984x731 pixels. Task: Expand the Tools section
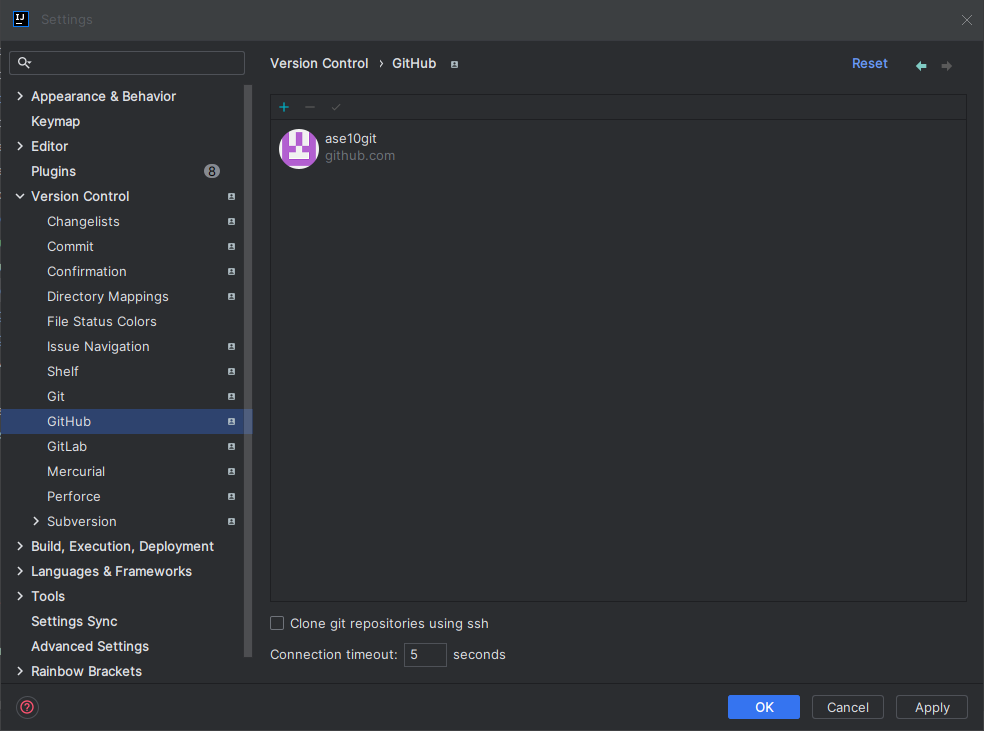coord(19,596)
